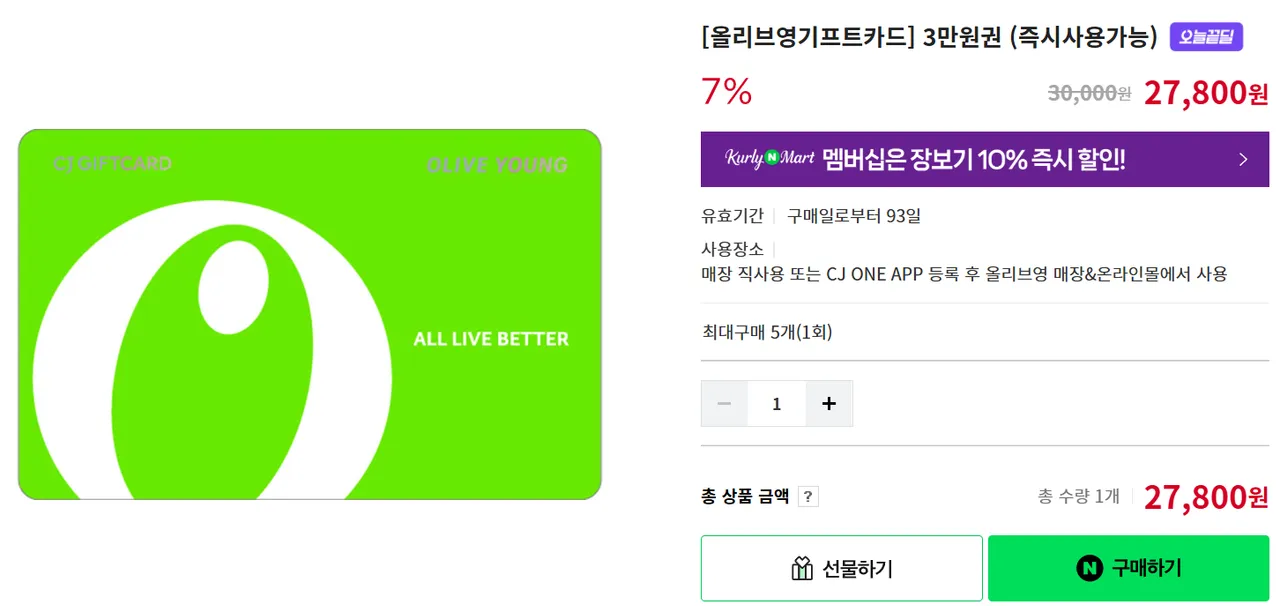Increase quantity with the plus button
The width and height of the screenshot is (1280, 606).
coord(829,404)
